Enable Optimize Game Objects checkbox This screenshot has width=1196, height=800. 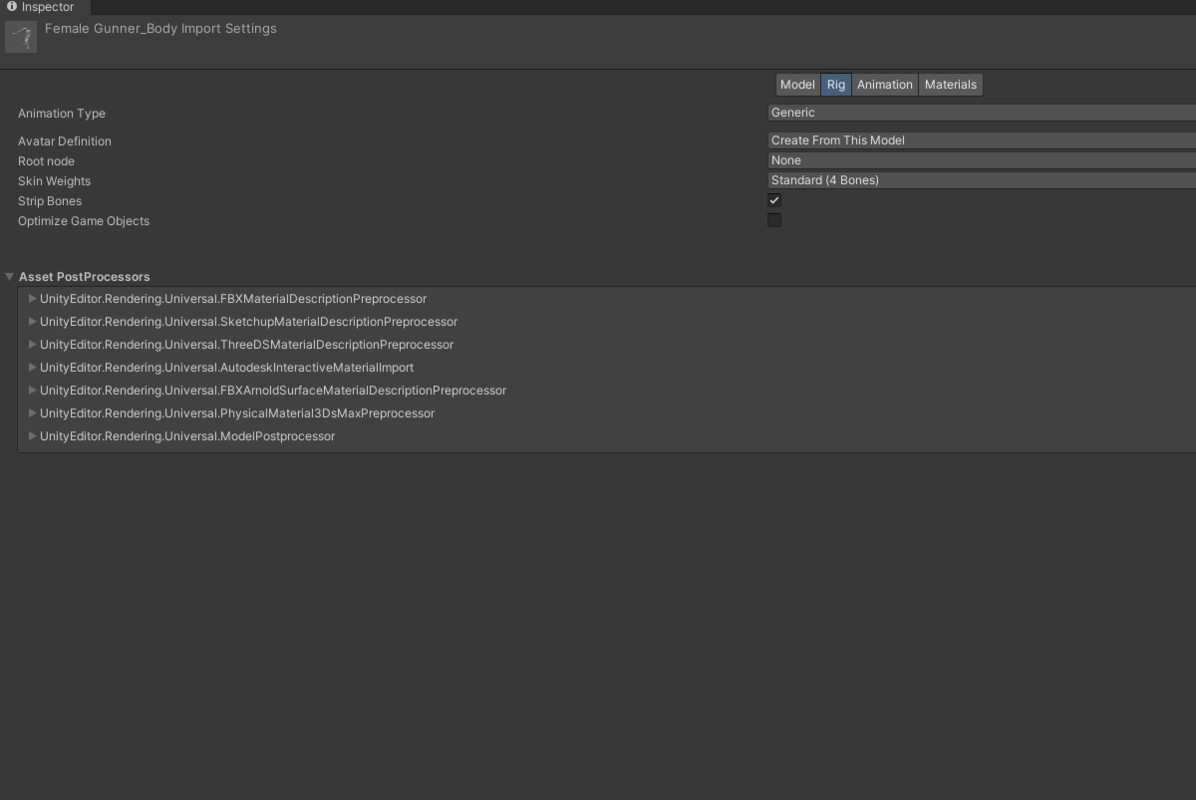(x=774, y=220)
